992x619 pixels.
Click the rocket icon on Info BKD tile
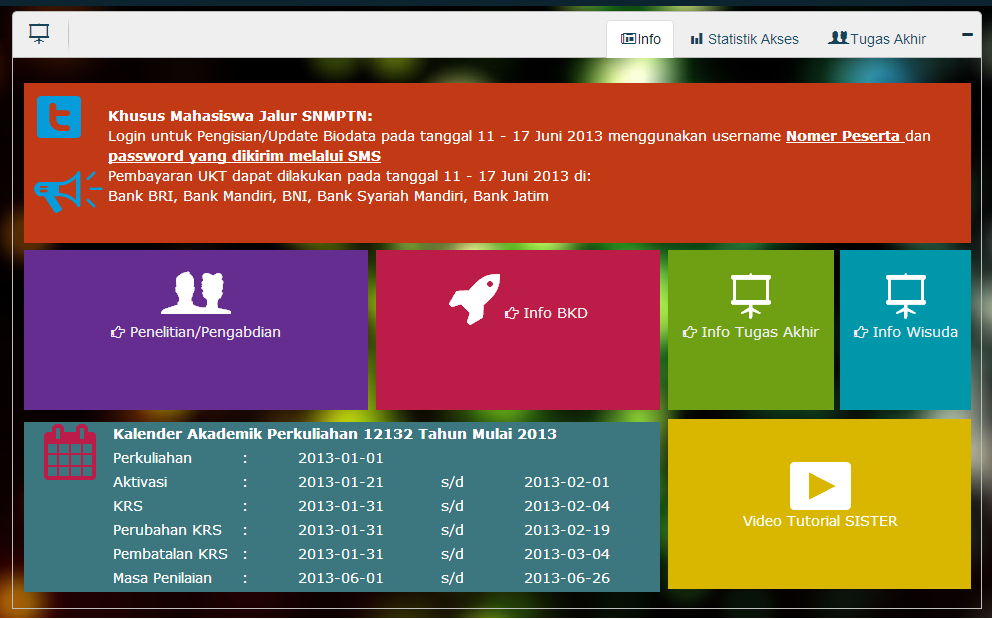click(x=474, y=299)
